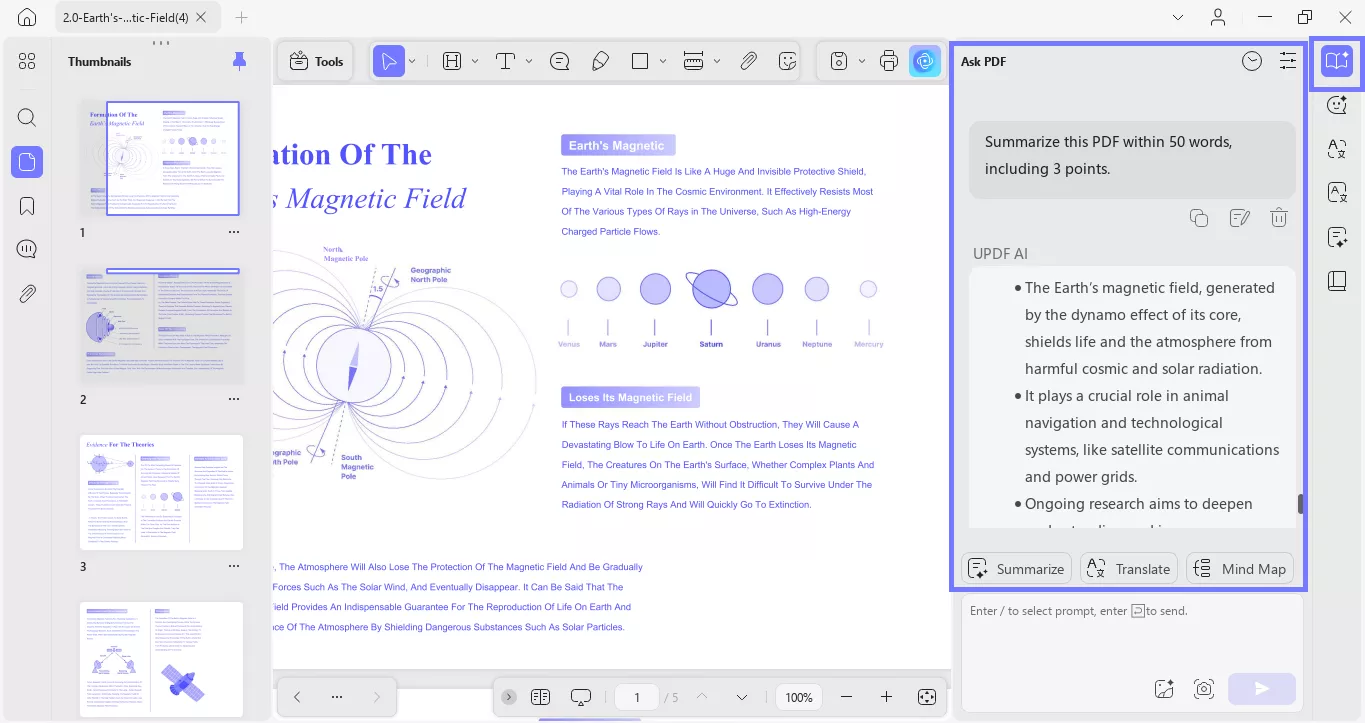
Task: Toggle the thumbnails panel pin
Action: pyautogui.click(x=239, y=61)
